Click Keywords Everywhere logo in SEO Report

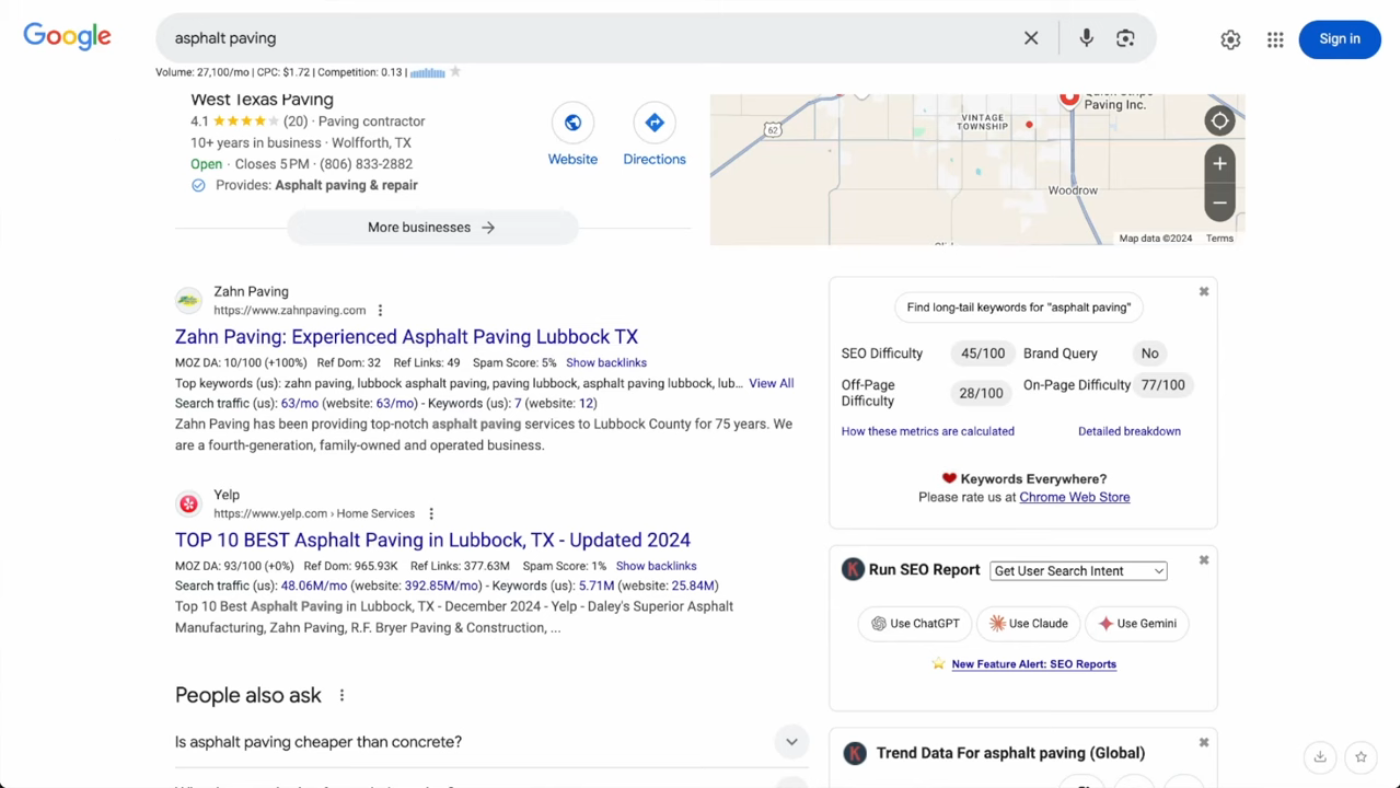point(853,570)
